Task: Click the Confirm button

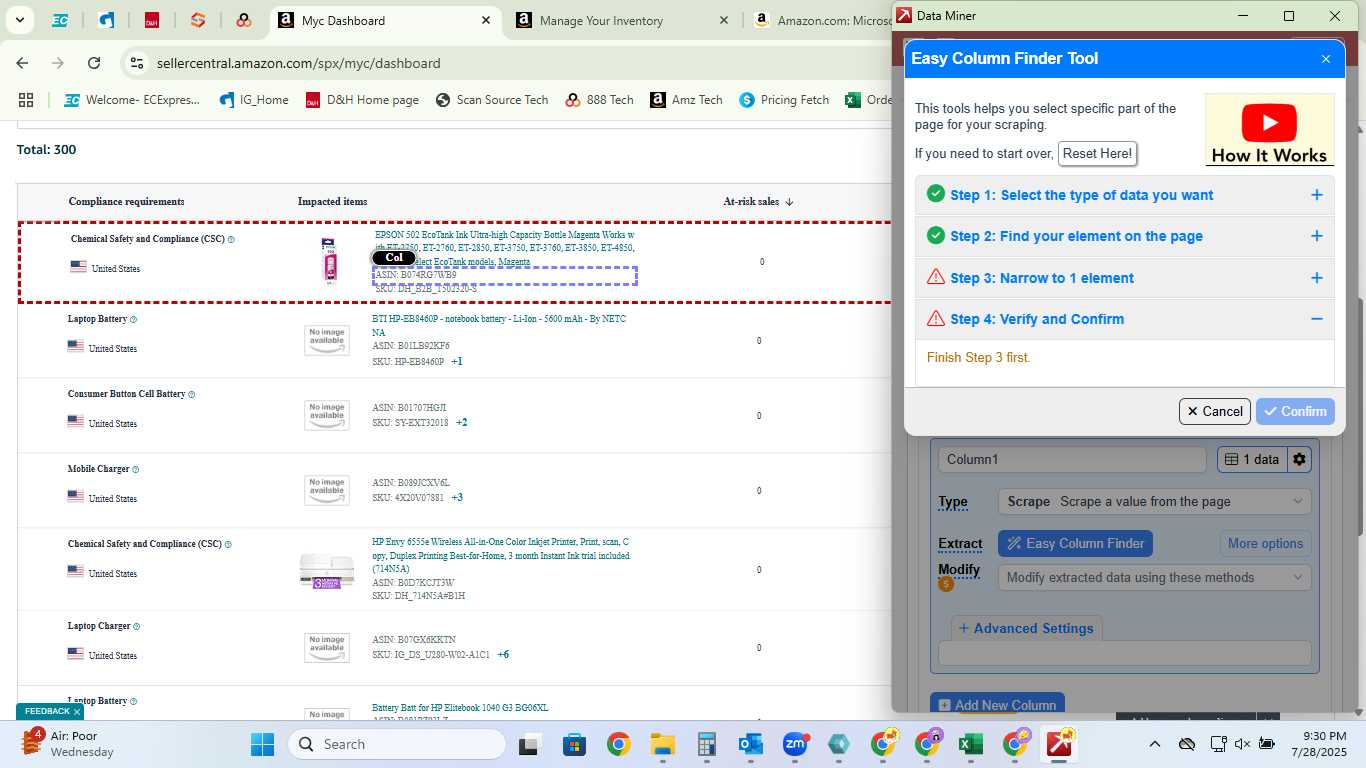Action: tap(1295, 411)
